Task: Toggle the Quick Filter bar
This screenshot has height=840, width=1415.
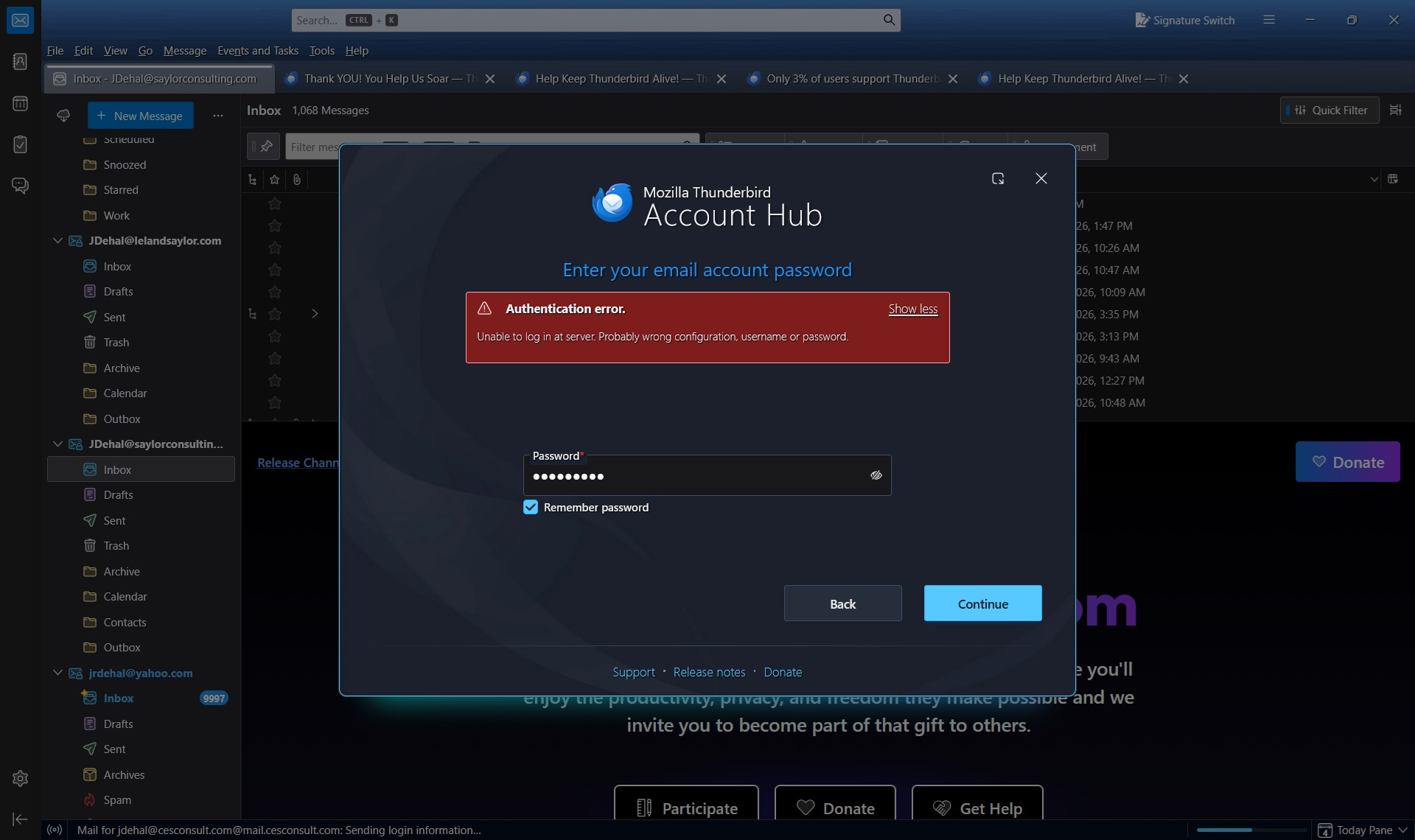Action: click(x=1330, y=110)
